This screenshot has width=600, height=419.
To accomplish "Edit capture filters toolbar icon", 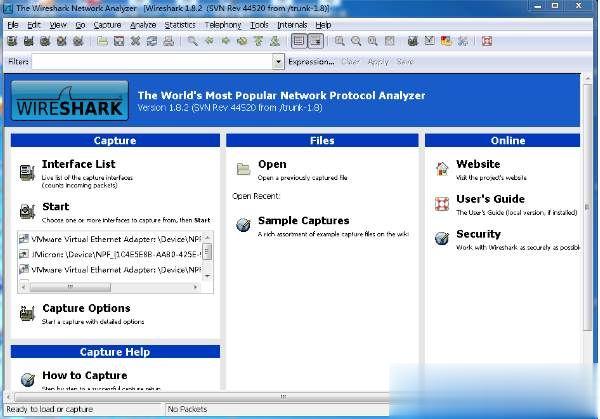I will click(413, 41).
